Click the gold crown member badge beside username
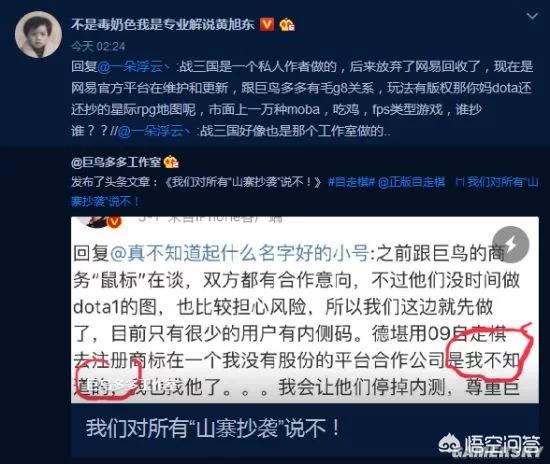Screen dimensions: 550x464 (287, 25)
